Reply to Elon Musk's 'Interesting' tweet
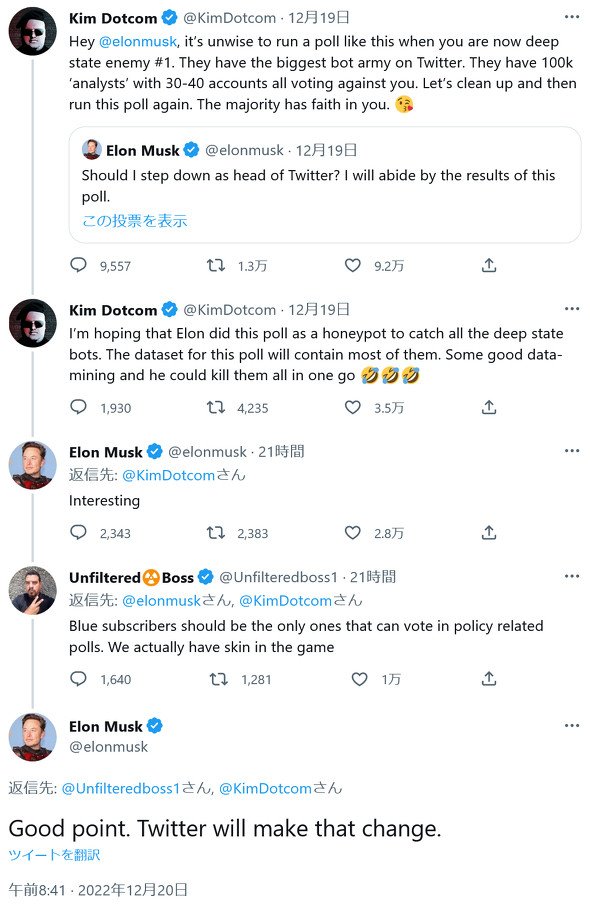590x908 pixels. tap(78, 533)
